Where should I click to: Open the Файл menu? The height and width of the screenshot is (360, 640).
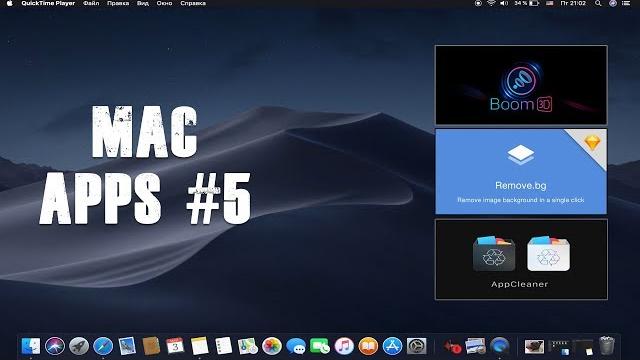(x=91, y=3)
